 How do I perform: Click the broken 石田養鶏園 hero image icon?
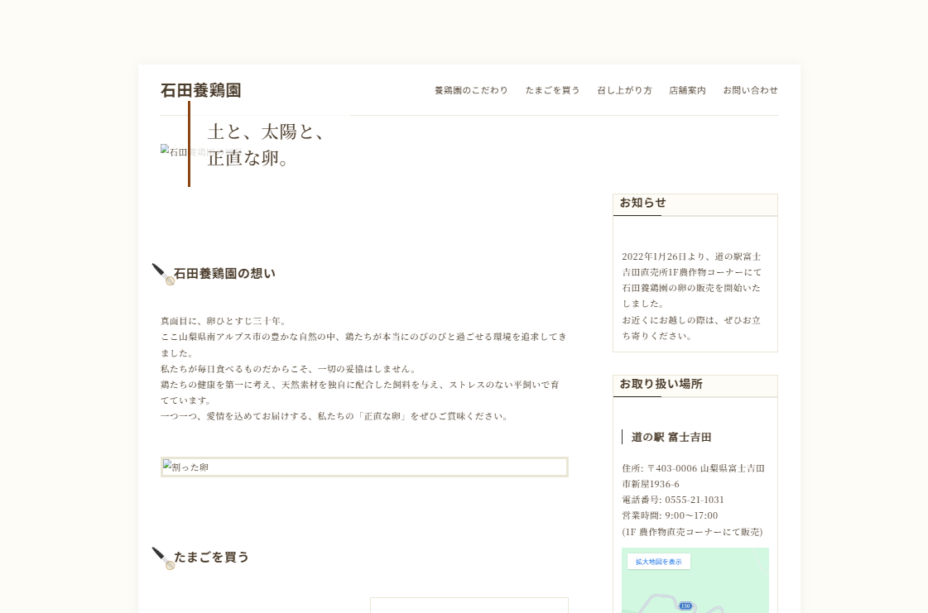pos(166,151)
